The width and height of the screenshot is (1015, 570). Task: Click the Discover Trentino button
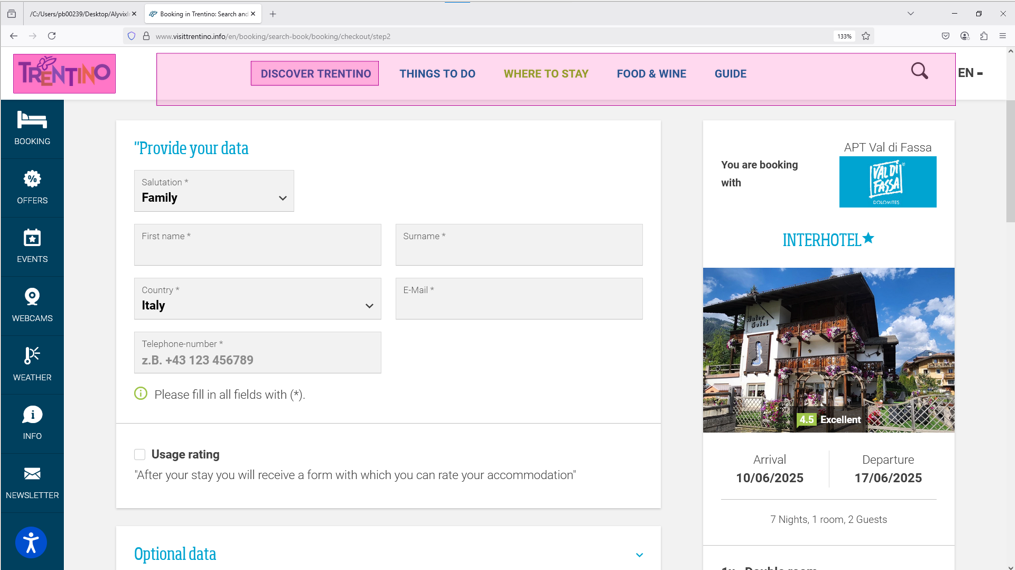pos(315,73)
